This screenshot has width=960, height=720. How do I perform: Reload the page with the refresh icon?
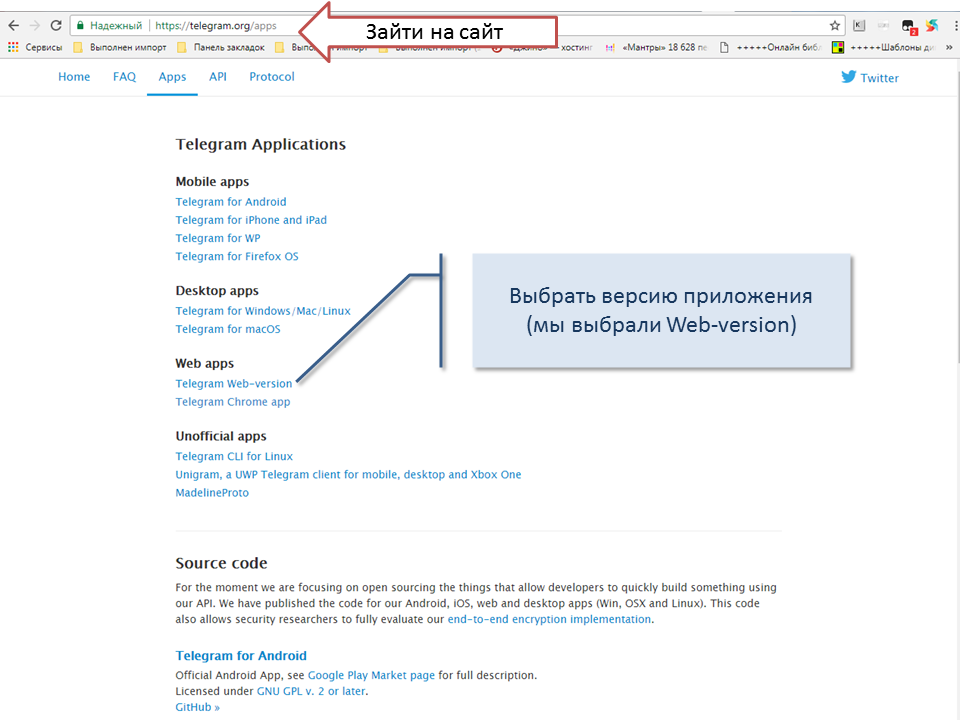click(x=56, y=25)
